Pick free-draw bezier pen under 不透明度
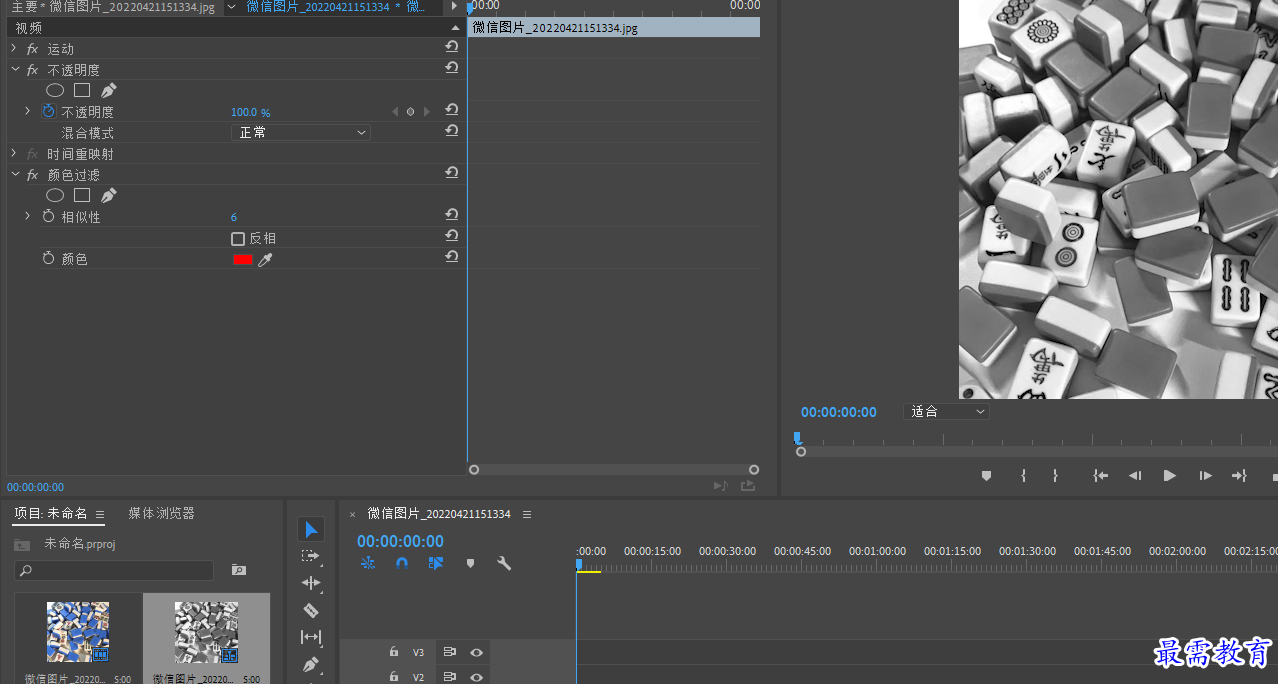The width and height of the screenshot is (1278, 684). pos(109,90)
